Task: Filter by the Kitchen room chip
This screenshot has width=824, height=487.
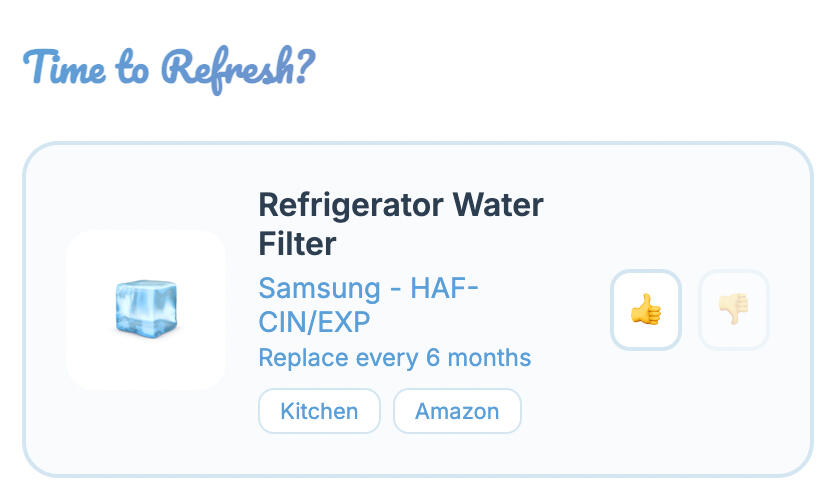Action: pos(319,411)
